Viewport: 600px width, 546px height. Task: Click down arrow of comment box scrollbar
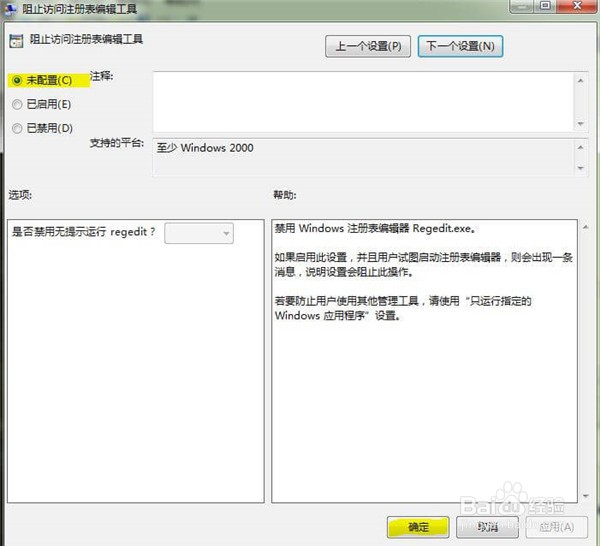(580, 124)
